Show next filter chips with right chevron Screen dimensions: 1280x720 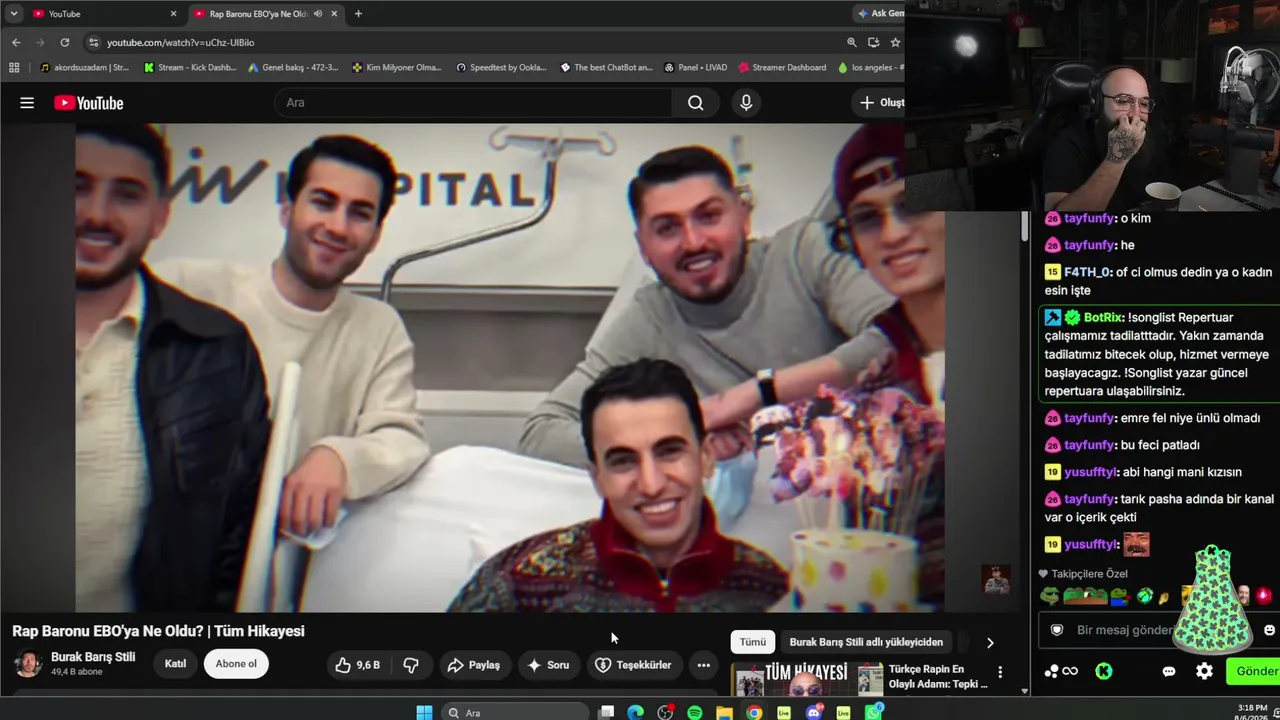point(990,643)
